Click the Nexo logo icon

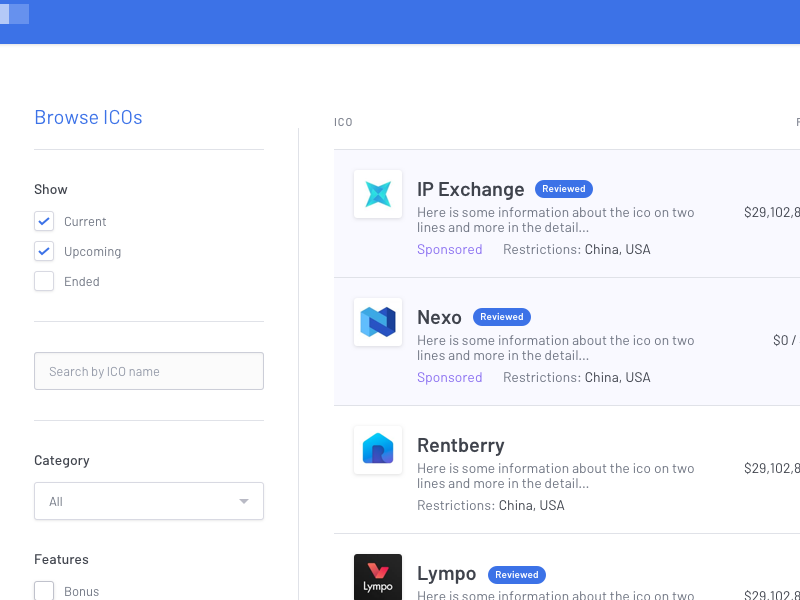pyautogui.click(x=378, y=322)
